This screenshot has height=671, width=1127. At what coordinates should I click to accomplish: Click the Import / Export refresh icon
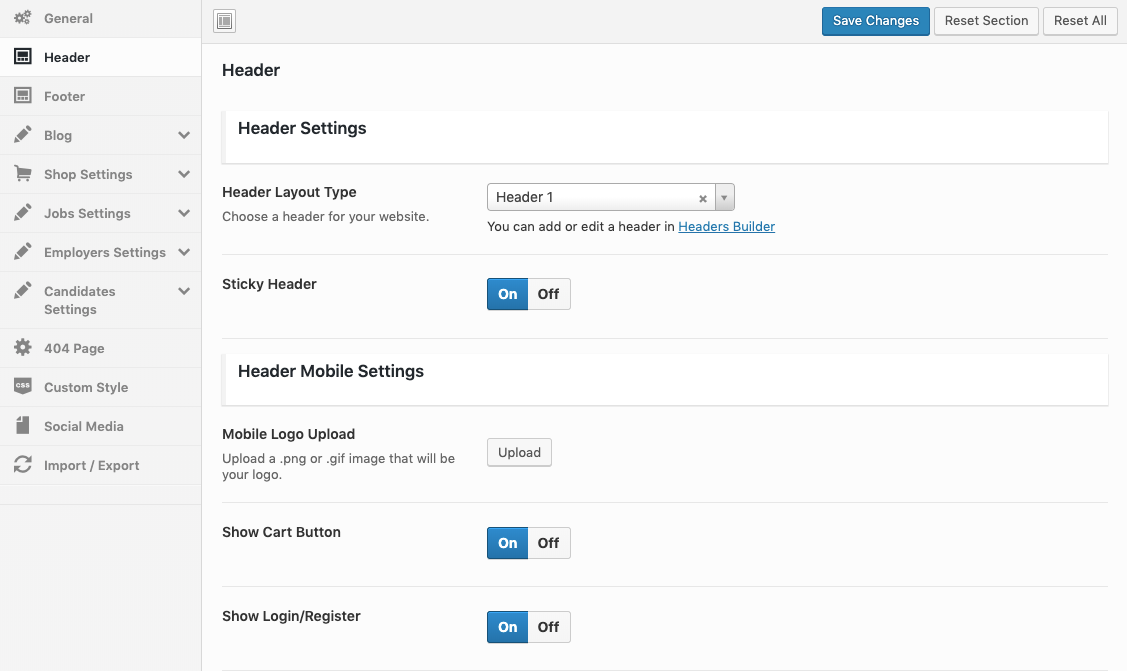pos(22,465)
